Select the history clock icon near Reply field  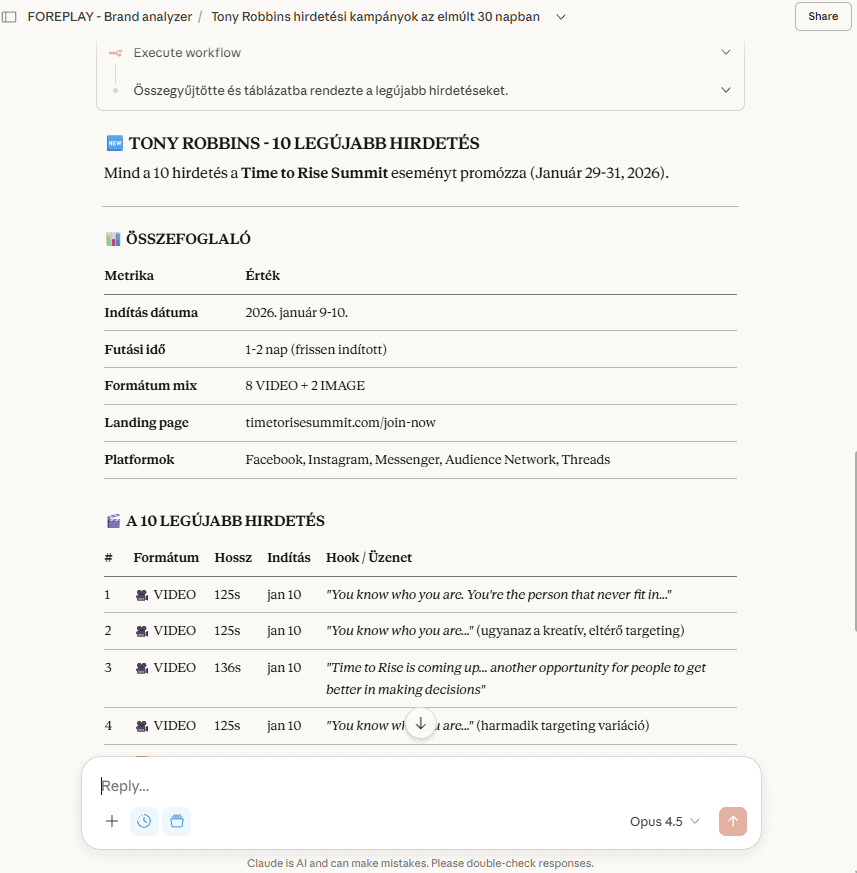click(144, 821)
